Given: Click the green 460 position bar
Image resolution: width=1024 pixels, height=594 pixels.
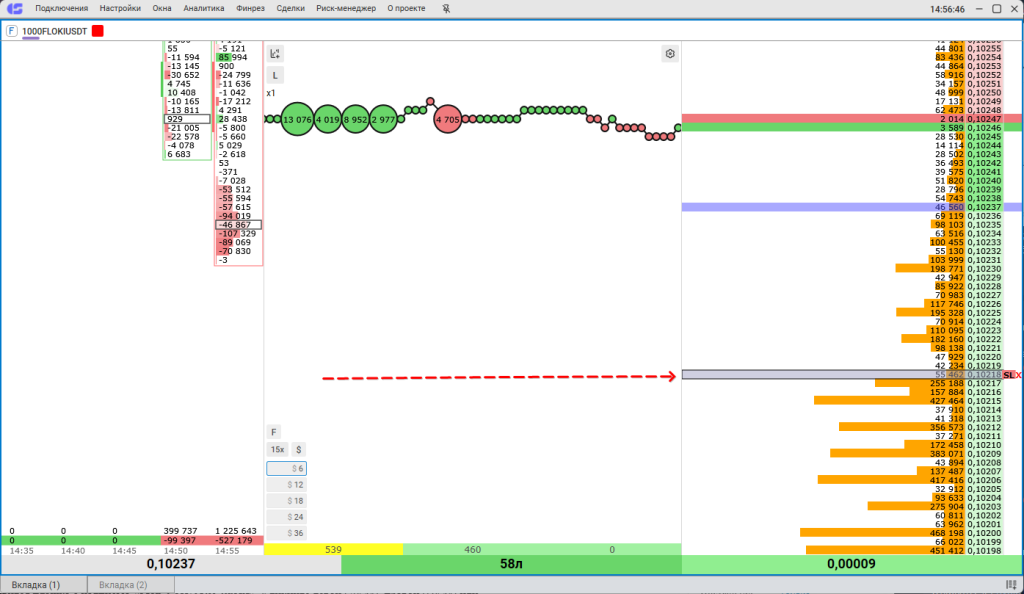Looking at the screenshot, I should (472, 550).
